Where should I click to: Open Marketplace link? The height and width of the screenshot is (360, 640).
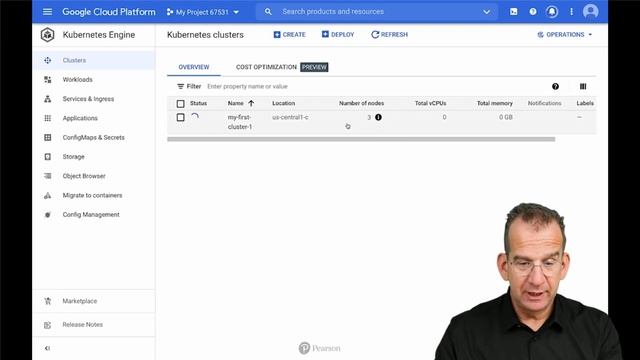click(80, 301)
